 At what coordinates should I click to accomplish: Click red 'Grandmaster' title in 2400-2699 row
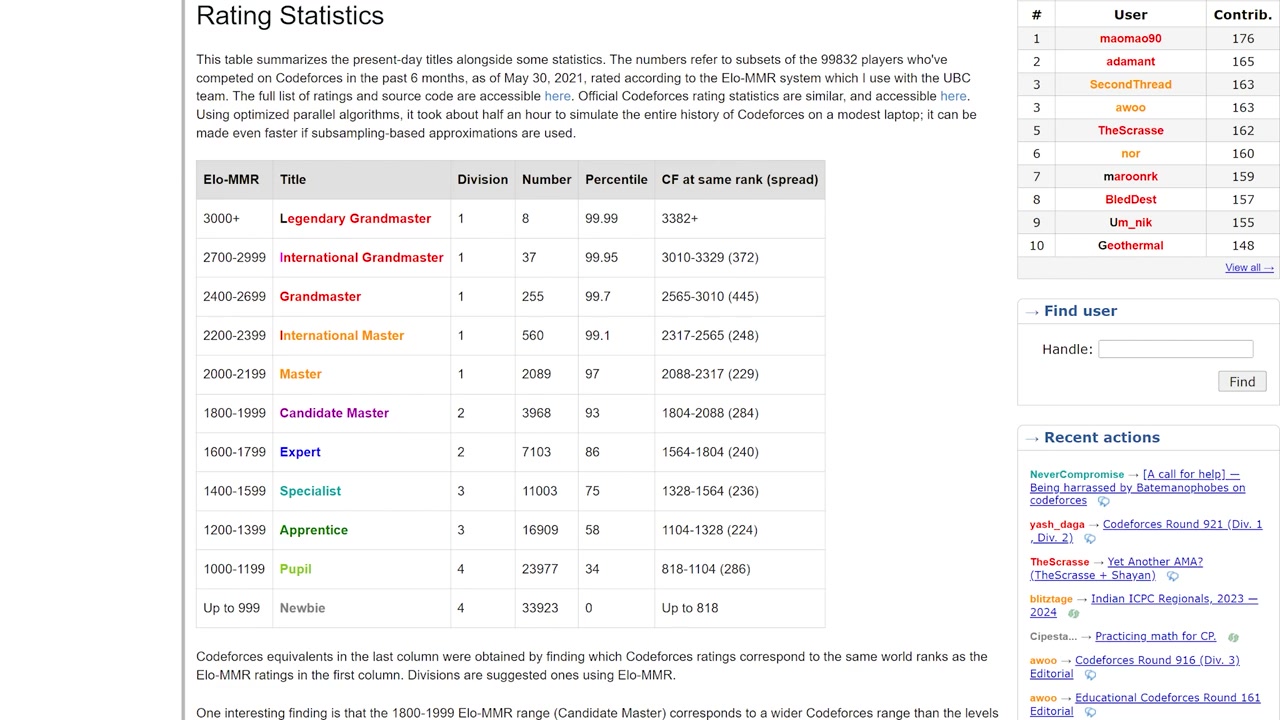click(x=320, y=296)
